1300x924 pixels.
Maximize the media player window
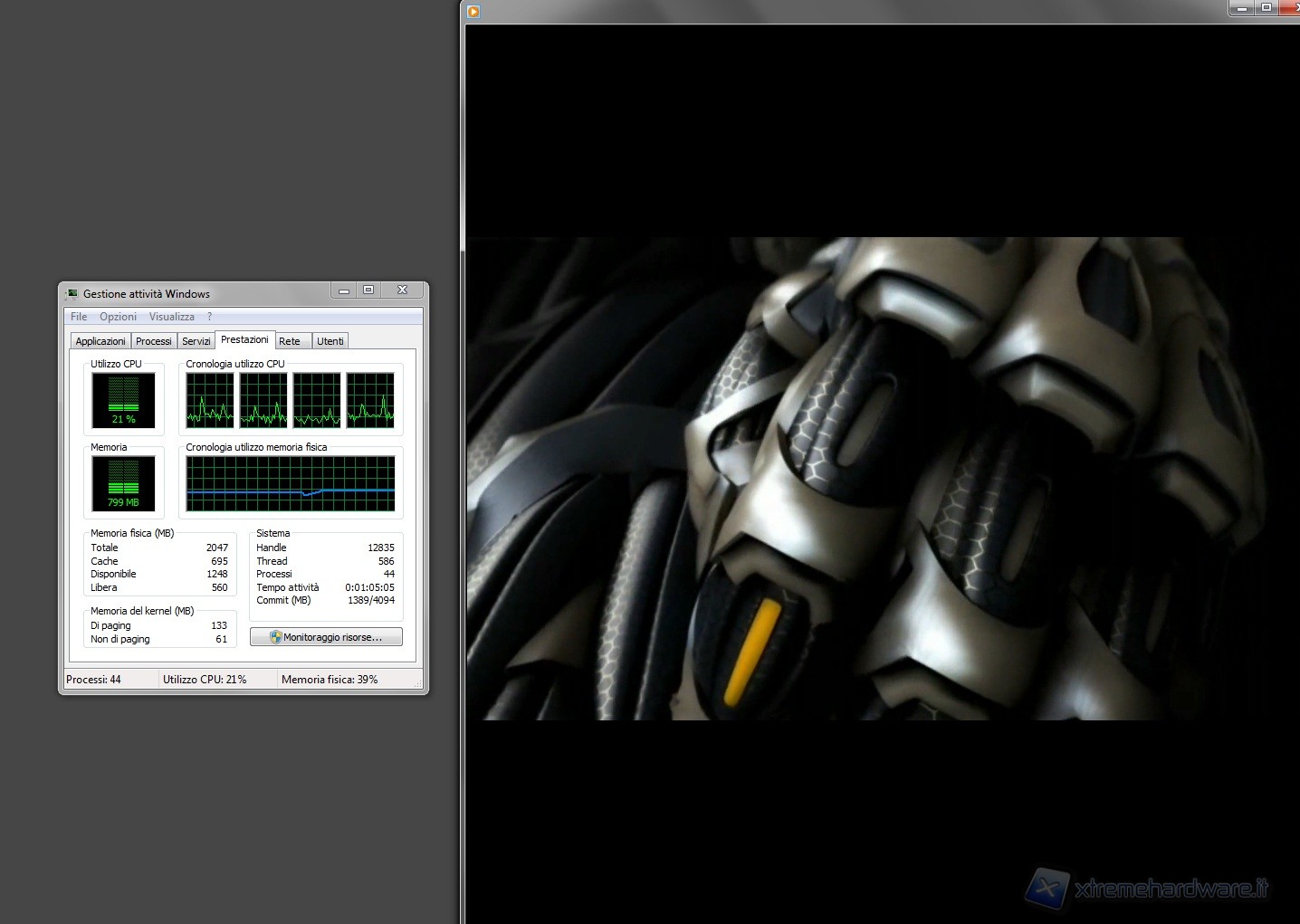pos(1267,8)
